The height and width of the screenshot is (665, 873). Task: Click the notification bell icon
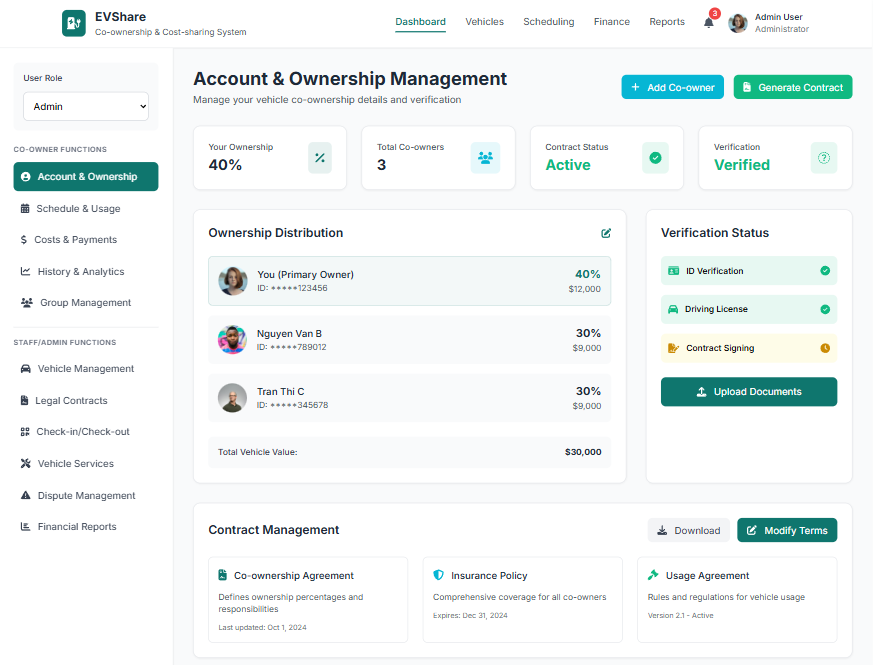click(709, 23)
